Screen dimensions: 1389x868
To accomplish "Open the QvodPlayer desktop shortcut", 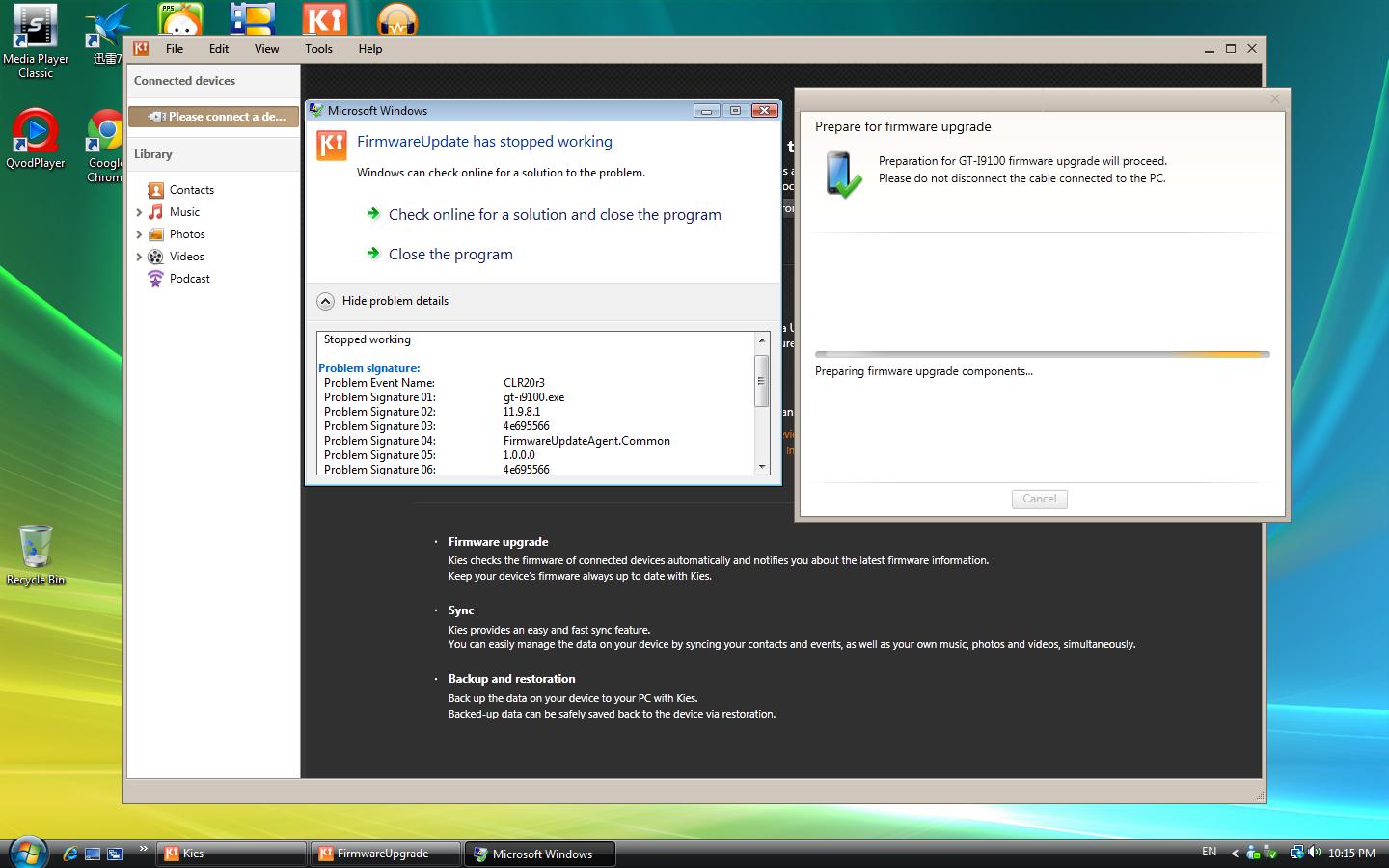I will pos(35,140).
